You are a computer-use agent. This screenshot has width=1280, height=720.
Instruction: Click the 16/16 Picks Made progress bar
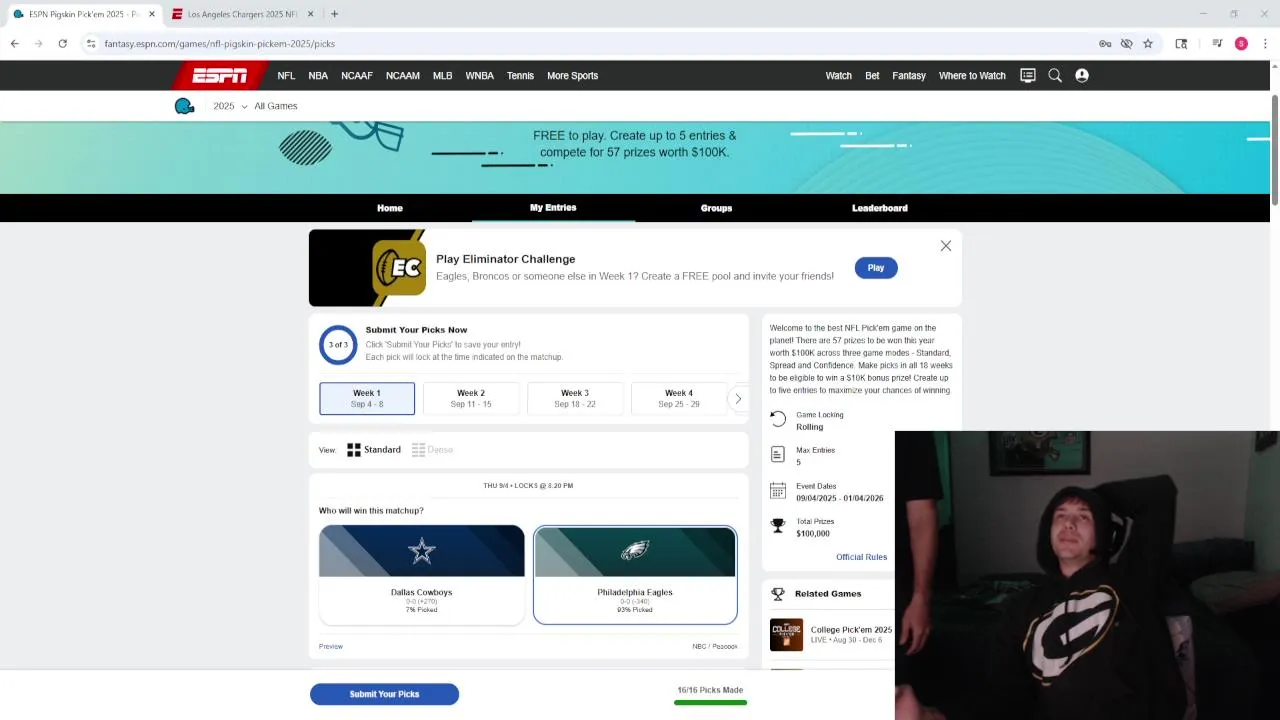[x=710, y=703]
